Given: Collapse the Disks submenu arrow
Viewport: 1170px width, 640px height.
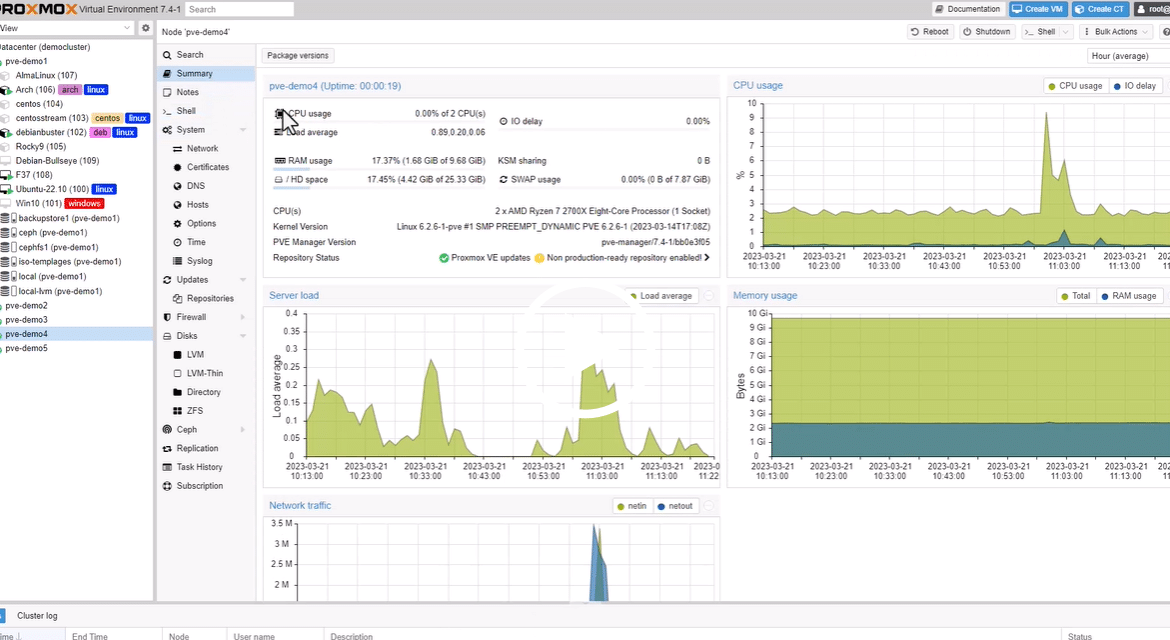Looking at the screenshot, I should click(243, 336).
